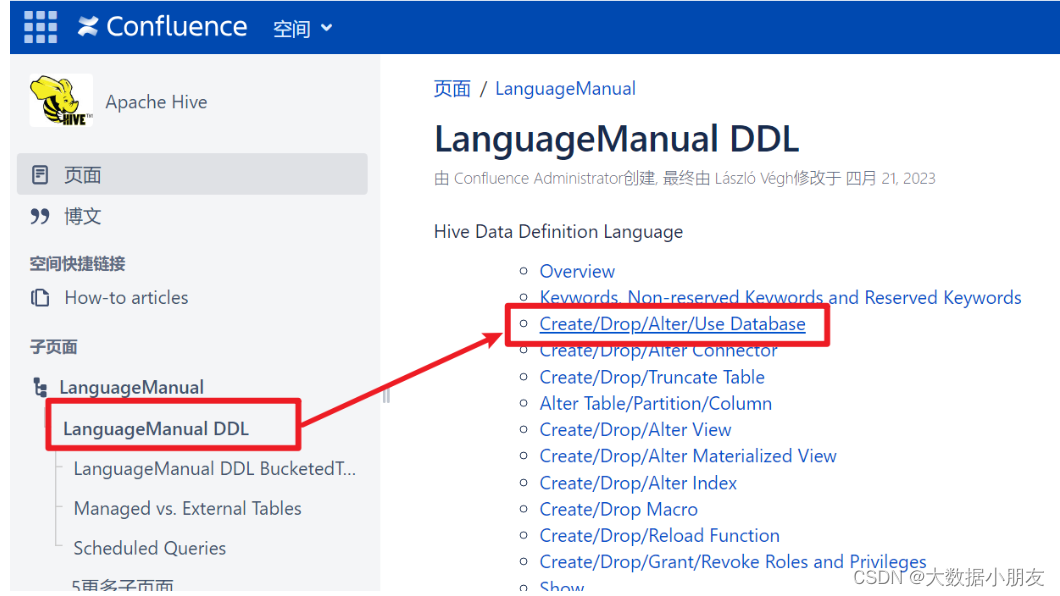Open the How-to articles shortcut
This screenshot has height=596, width=1060.
click(x=126, y=298)
